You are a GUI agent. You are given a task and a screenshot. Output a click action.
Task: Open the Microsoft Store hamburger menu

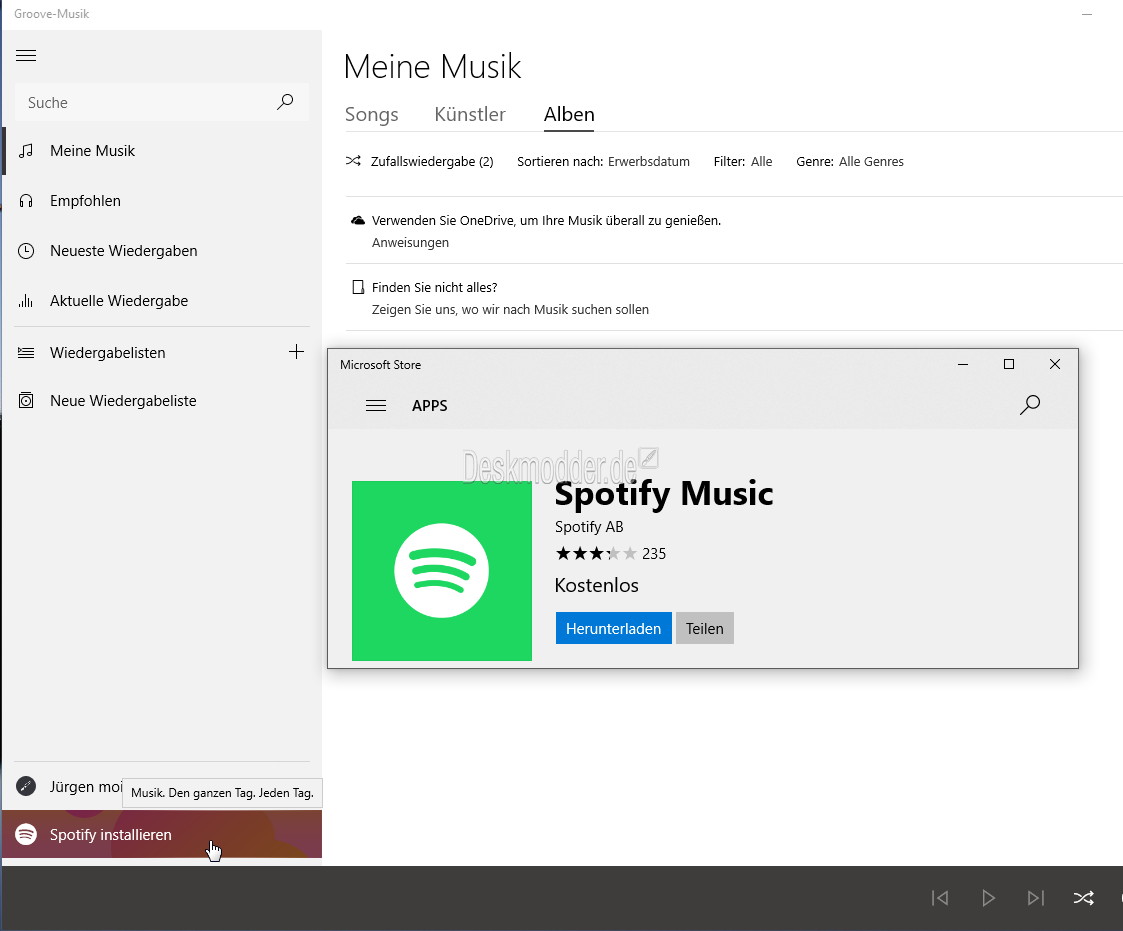(376, 406)
